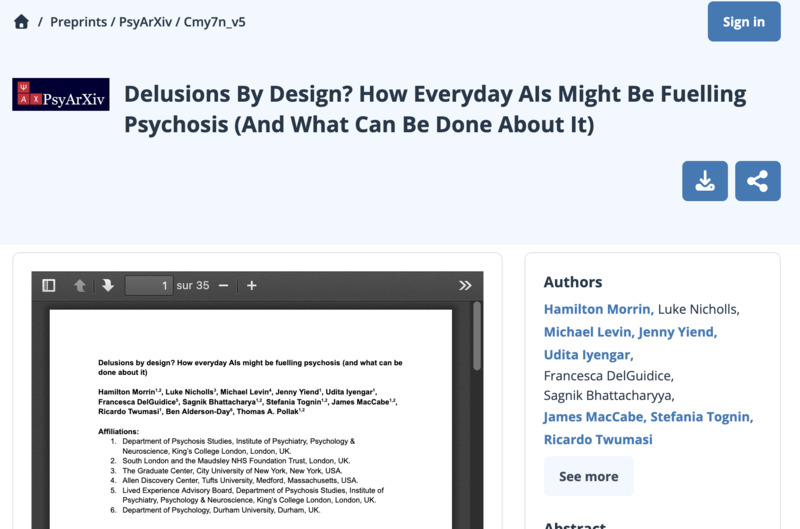Screen dimensions: 800x529
Task: Click author name Luke Nicholls
Action: coord(698,309)
